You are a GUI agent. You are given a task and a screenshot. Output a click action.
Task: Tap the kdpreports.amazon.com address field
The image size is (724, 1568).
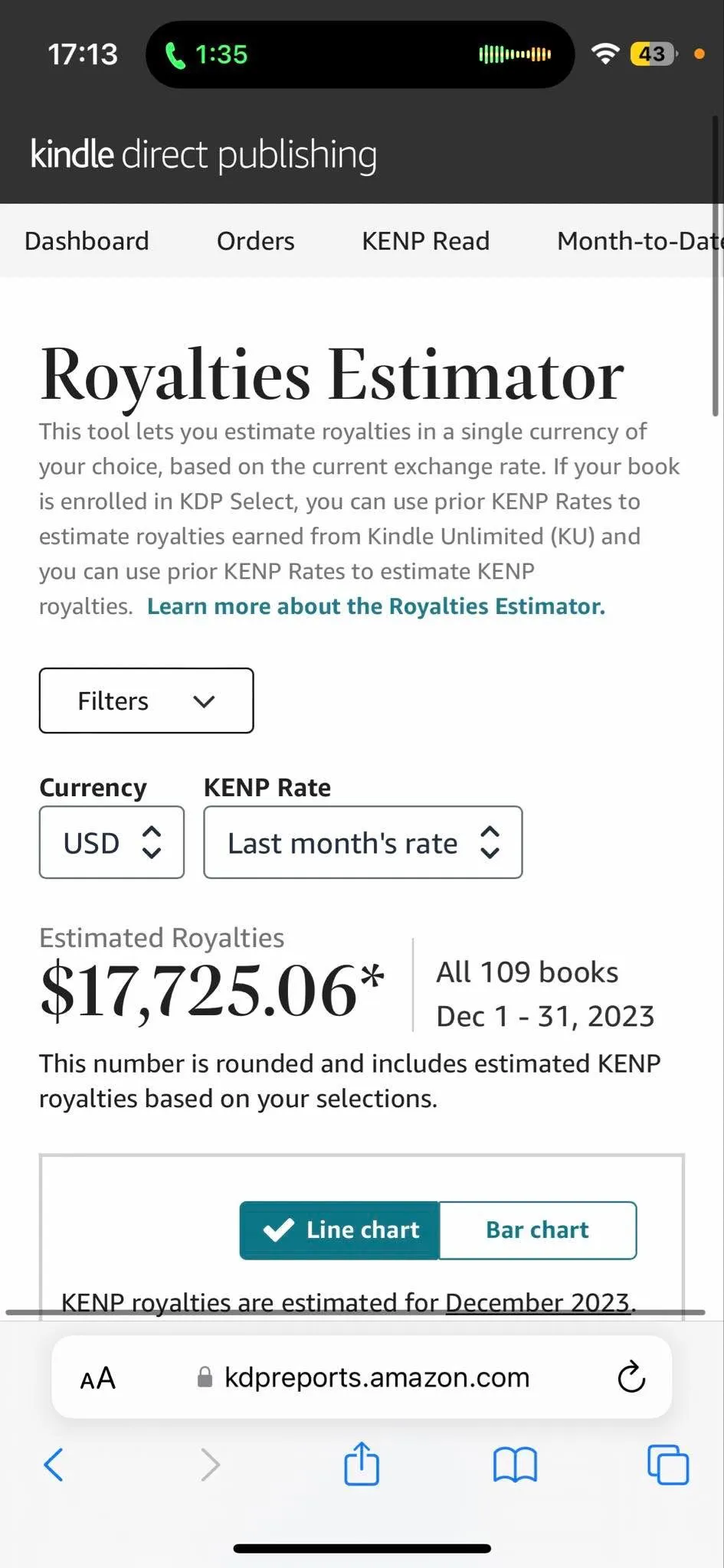click(362, 1377)
